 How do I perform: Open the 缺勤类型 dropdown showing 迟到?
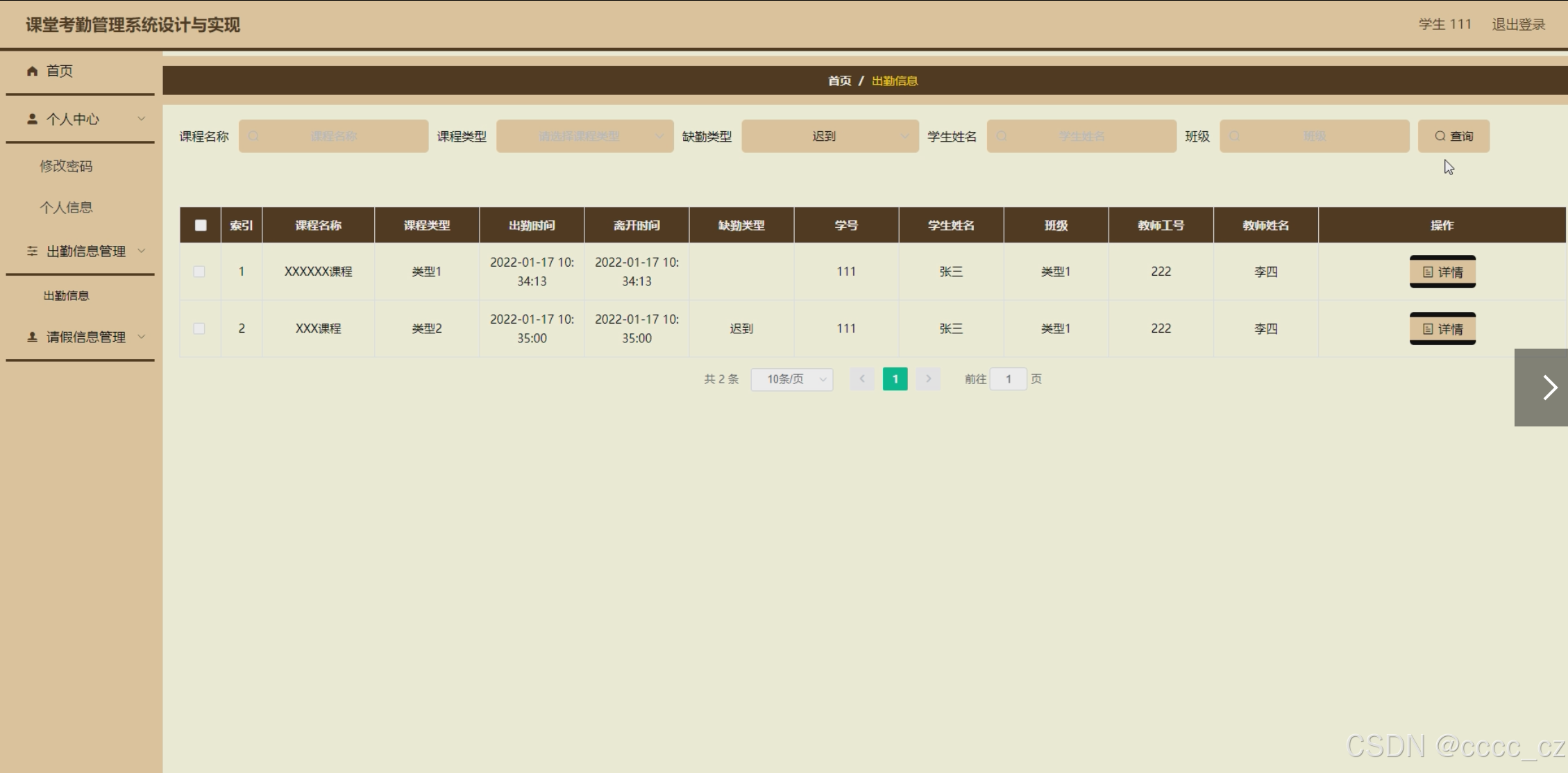point(829,136)
